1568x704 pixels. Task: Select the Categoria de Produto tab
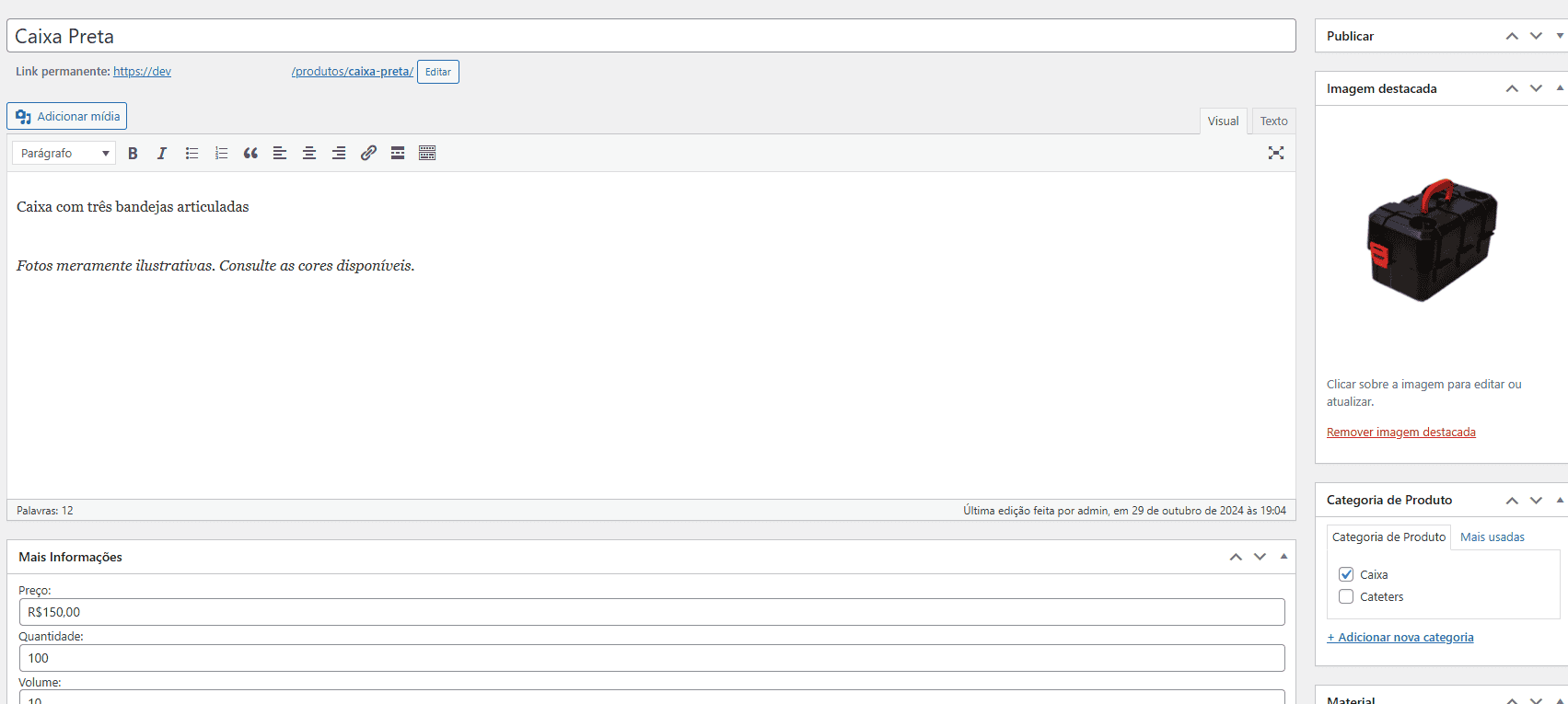pos(1388,537)
